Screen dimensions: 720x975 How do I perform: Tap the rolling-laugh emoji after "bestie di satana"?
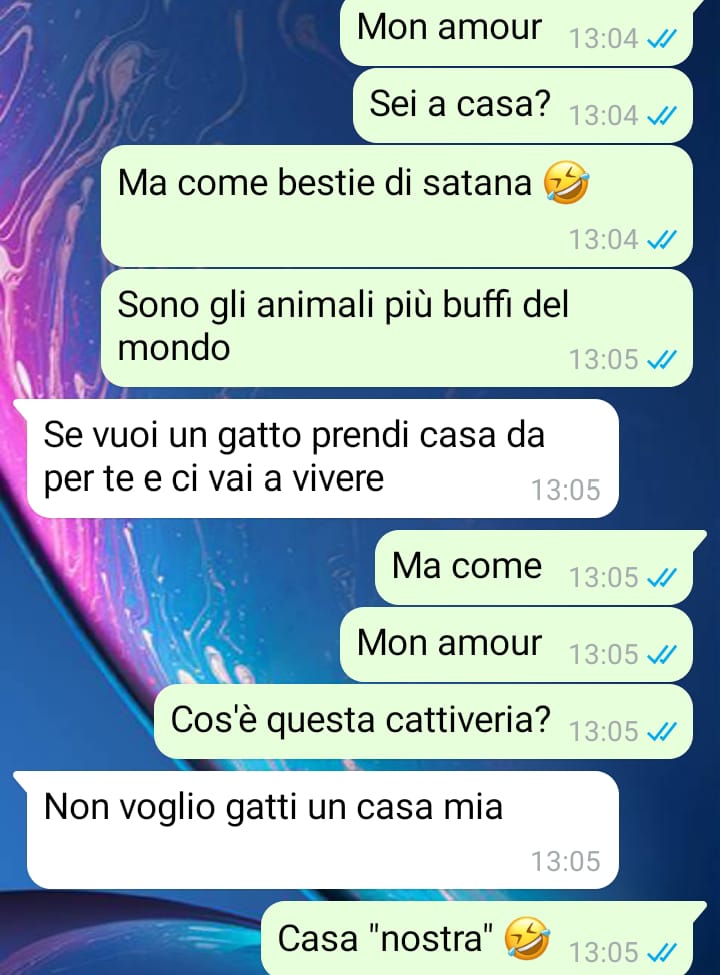[x=566, y=182]
